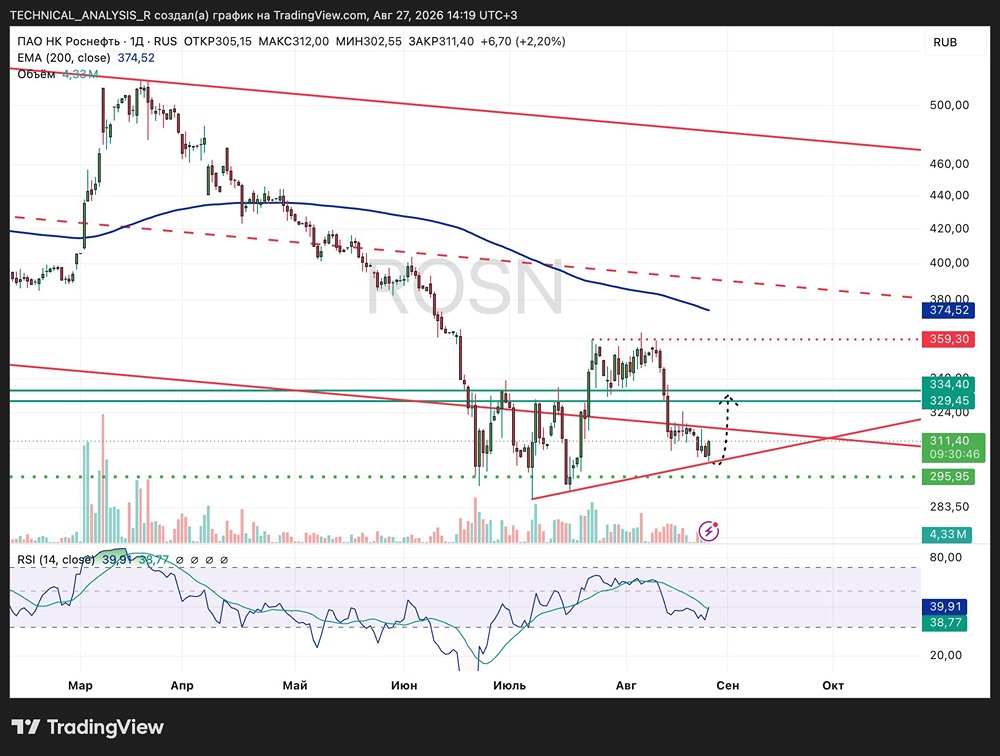Screen dimensions: 1000x756
Task: Click the 500,00 price axis label
Action: click(949, 105)
